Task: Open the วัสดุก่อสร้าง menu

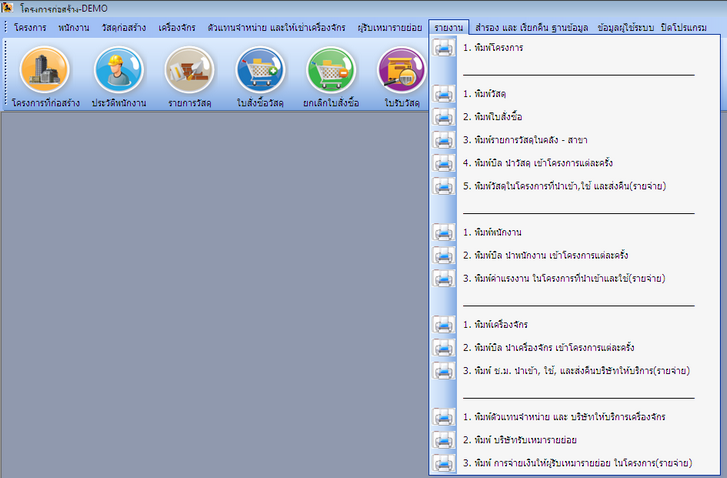Action: [124, 27]
